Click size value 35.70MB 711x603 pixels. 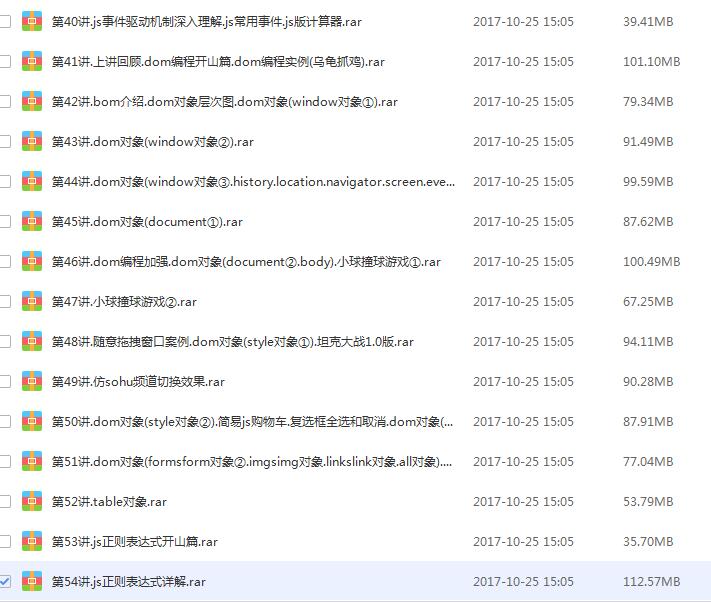tap(648, 541)
